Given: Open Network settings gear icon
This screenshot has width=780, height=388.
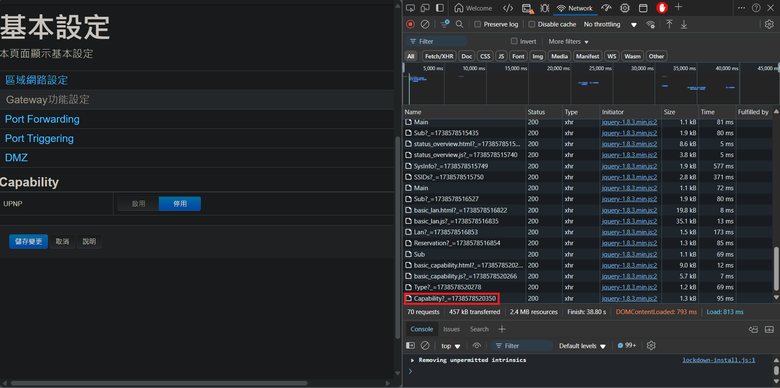Looking at the screenshot, I should (769, 24).
